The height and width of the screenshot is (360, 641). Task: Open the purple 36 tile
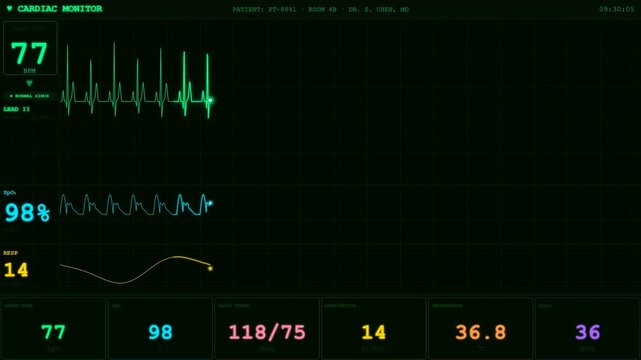tap(587, 329)
